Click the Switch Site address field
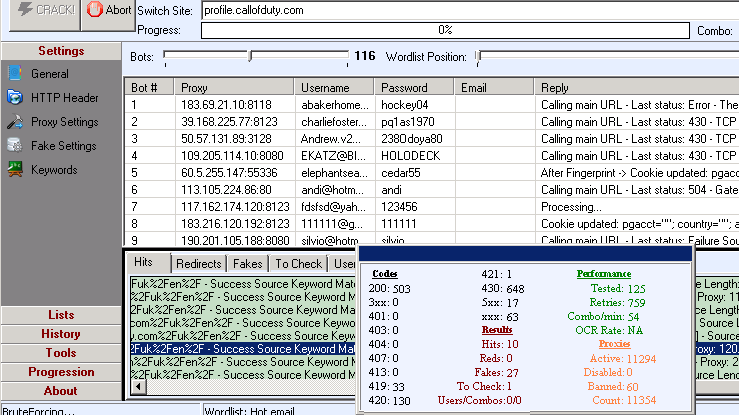 tap(470, 10)
